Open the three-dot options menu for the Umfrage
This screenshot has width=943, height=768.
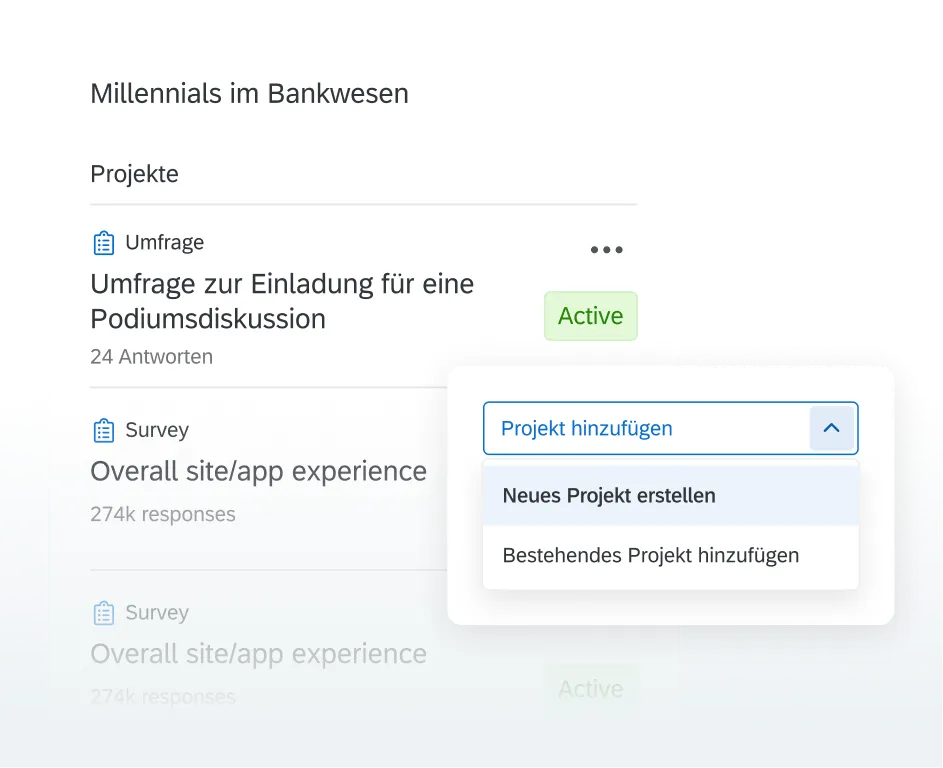pos(606,249)
